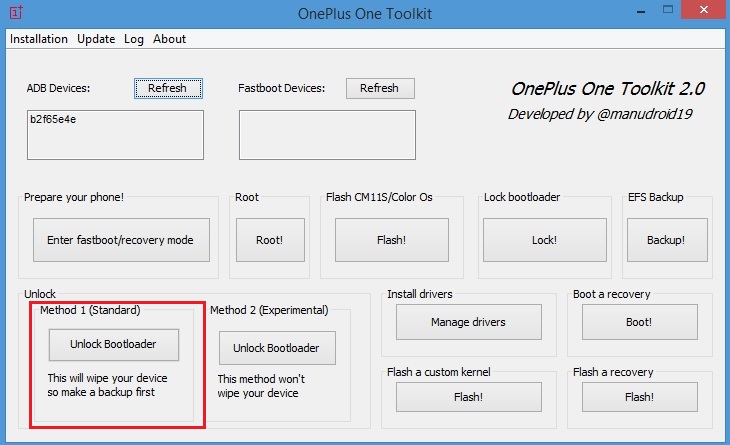The height and width of the screenshot is (445, 730).
Task: Open the About menu
Action: coord(169,39)
